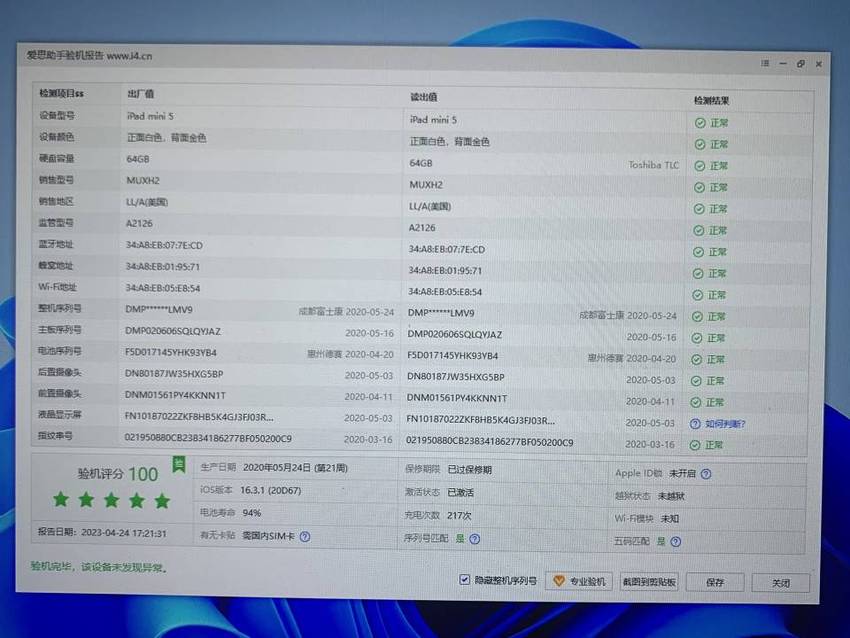Click the 读出值 column header
Screen dimensions: 850x638
point(423,97)
